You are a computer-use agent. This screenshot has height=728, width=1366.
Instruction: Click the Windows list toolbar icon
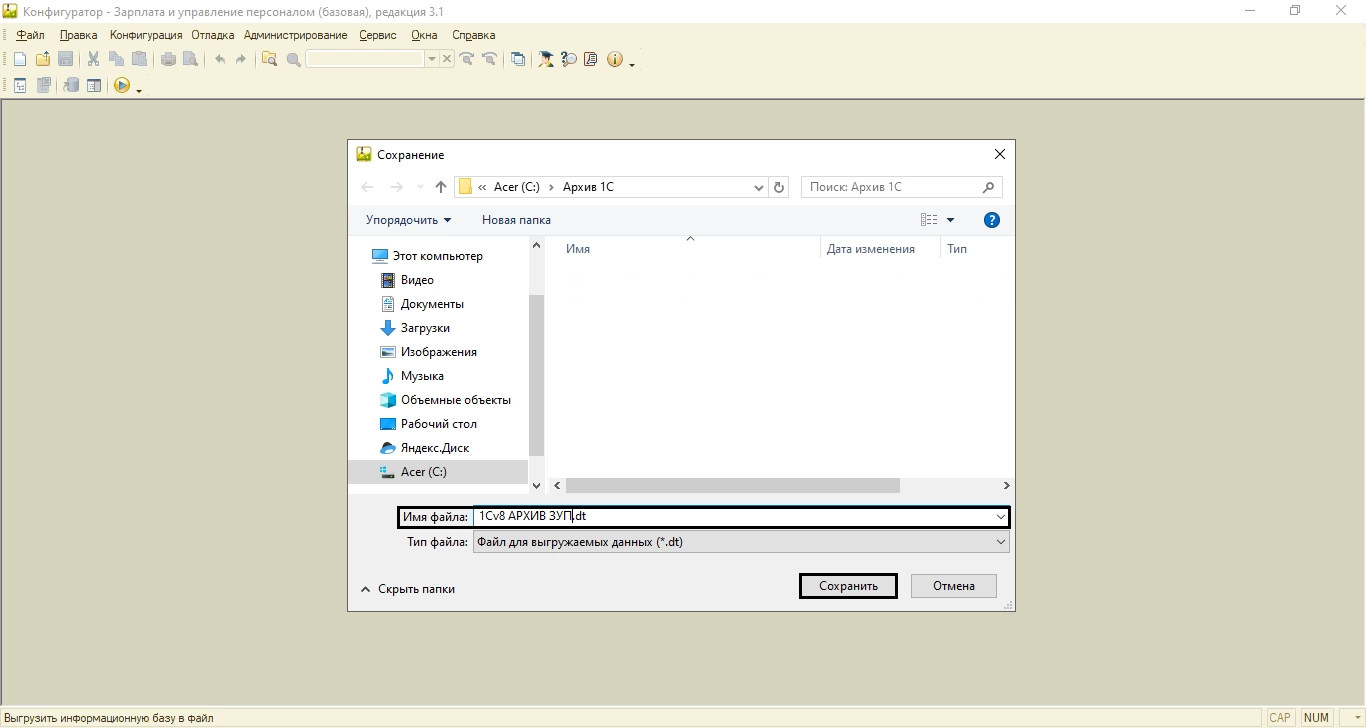pos(518,60)
